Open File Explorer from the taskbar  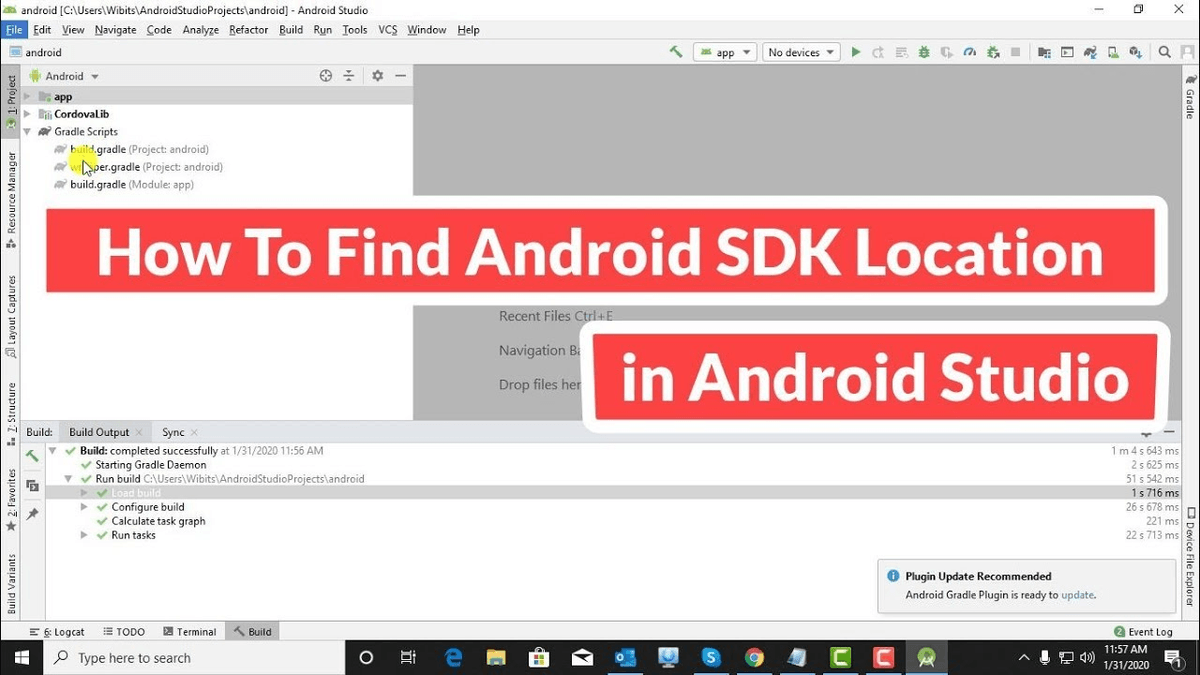pos(496,658)
